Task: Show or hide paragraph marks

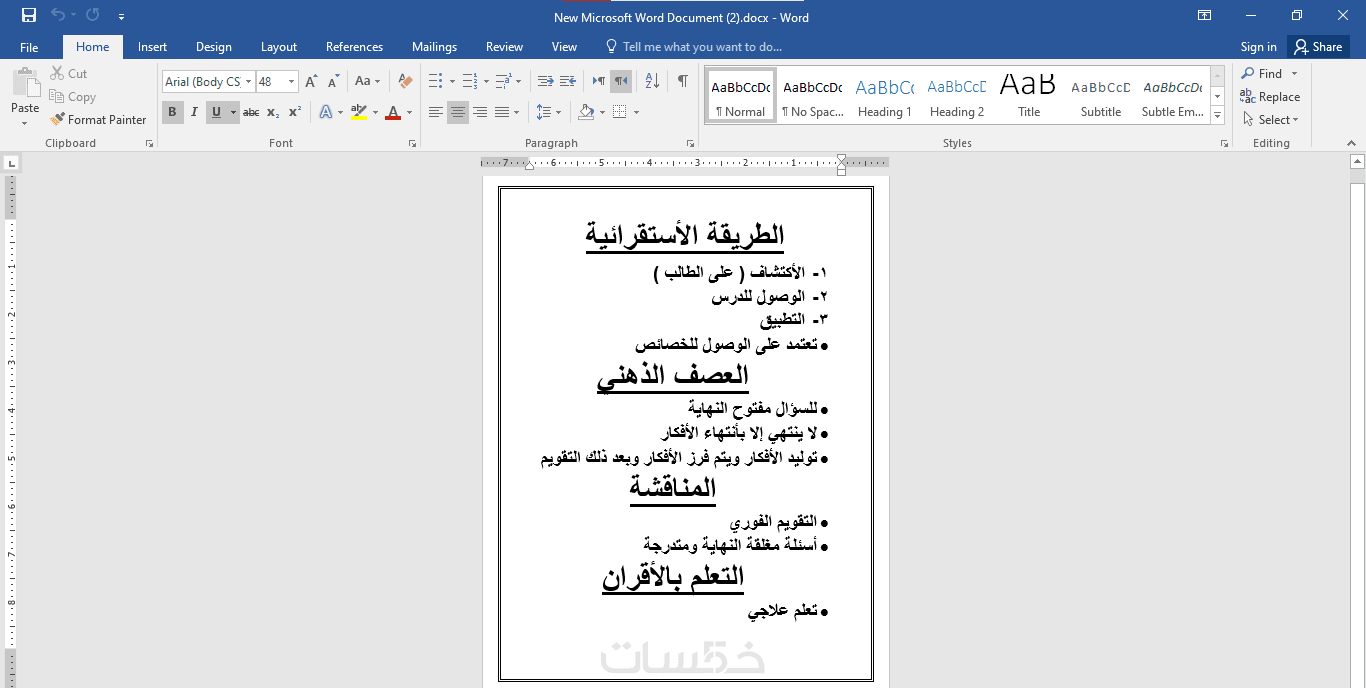Action: (682, 81)
